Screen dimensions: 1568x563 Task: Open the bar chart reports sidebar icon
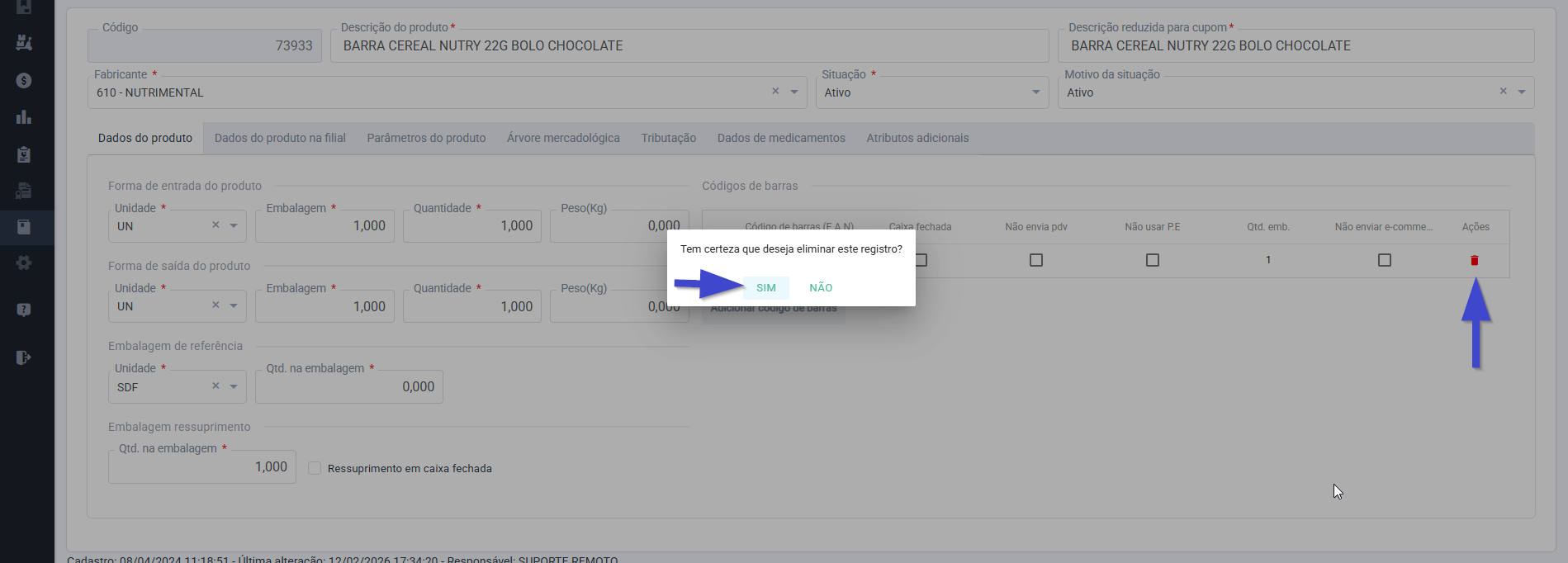tap(24, 117)
